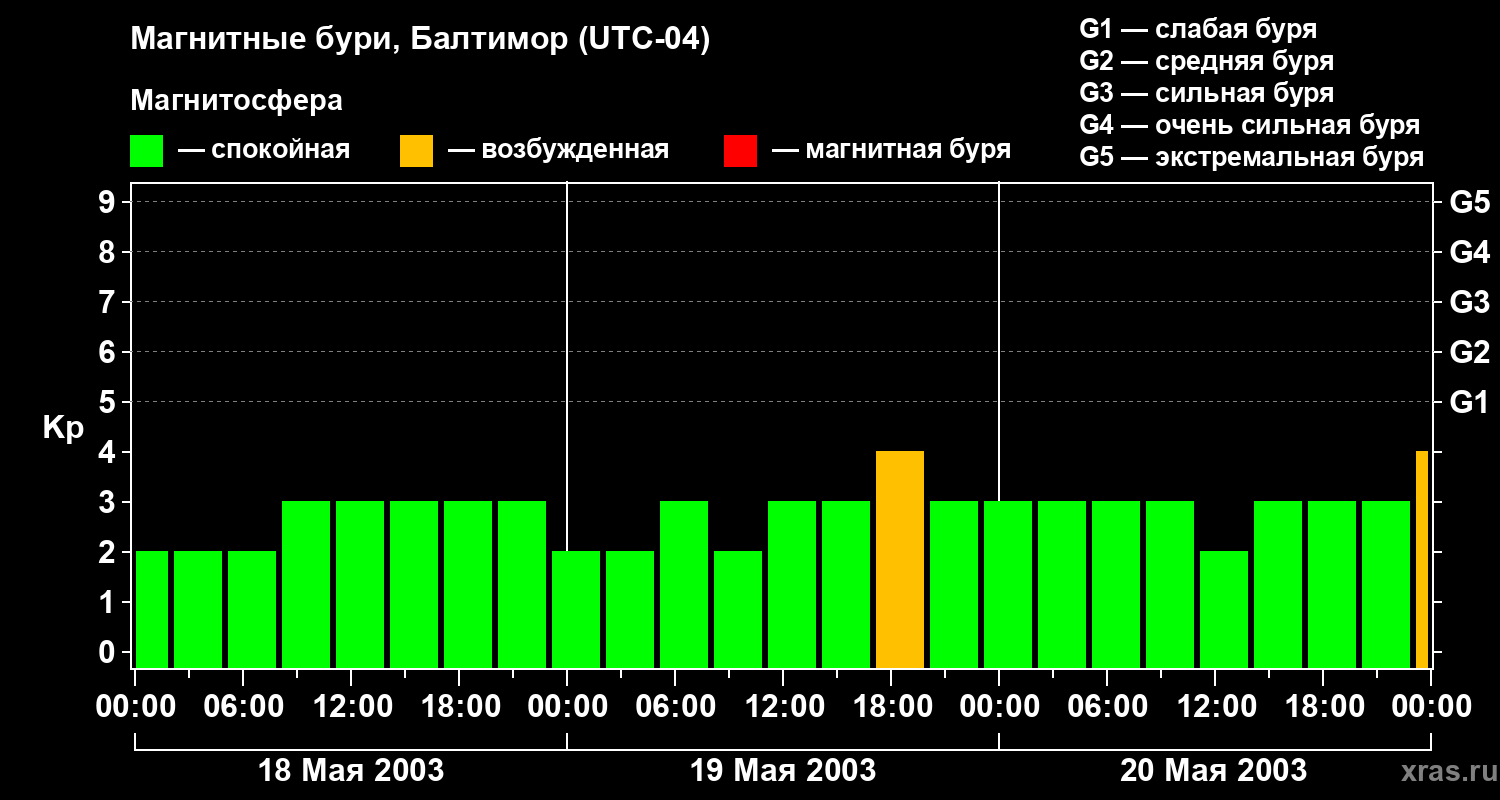1500x800 pixels.
Task: Click the G5 label on right axis
Action: coord(1469,203)
